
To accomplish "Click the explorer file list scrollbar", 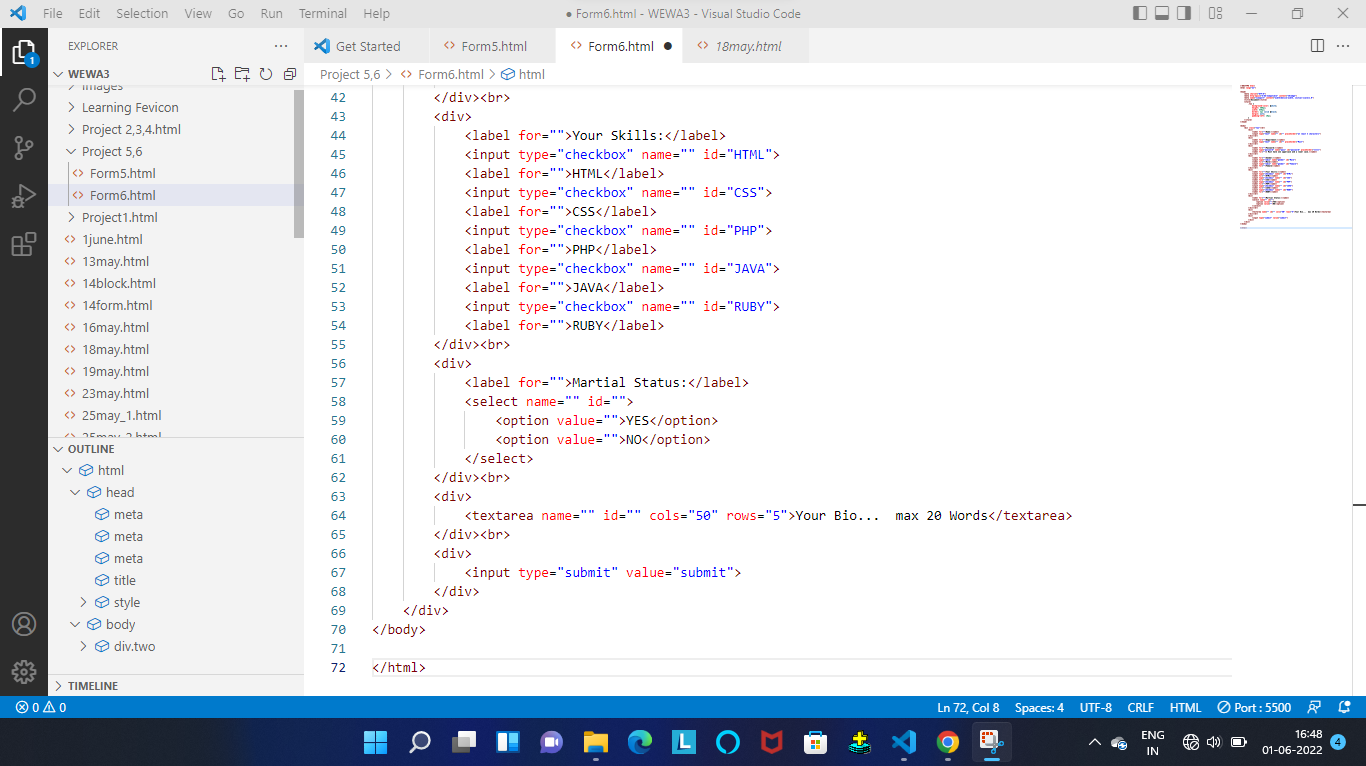I will coord(298,165).
